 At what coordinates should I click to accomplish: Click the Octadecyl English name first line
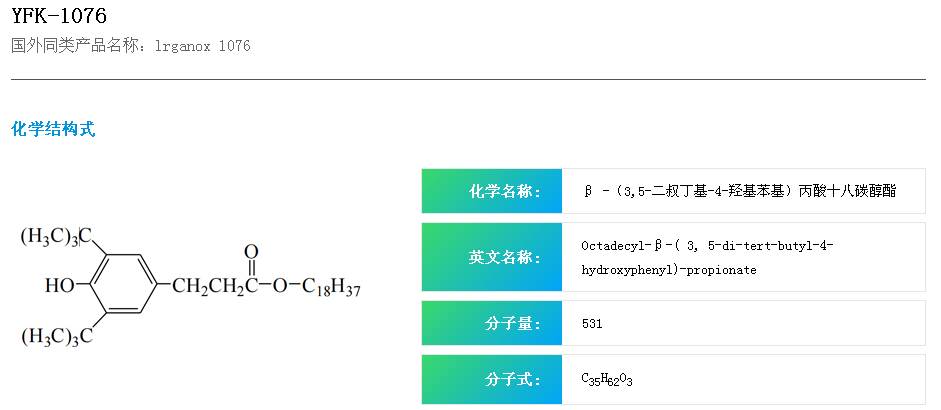[x=707, y=245]
